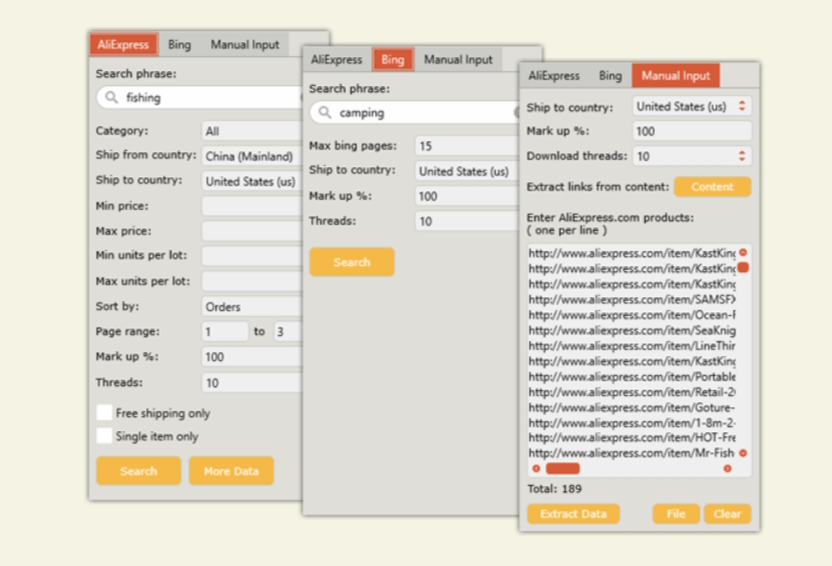Click the Extract Data button
832x566 pixels.
573,513
